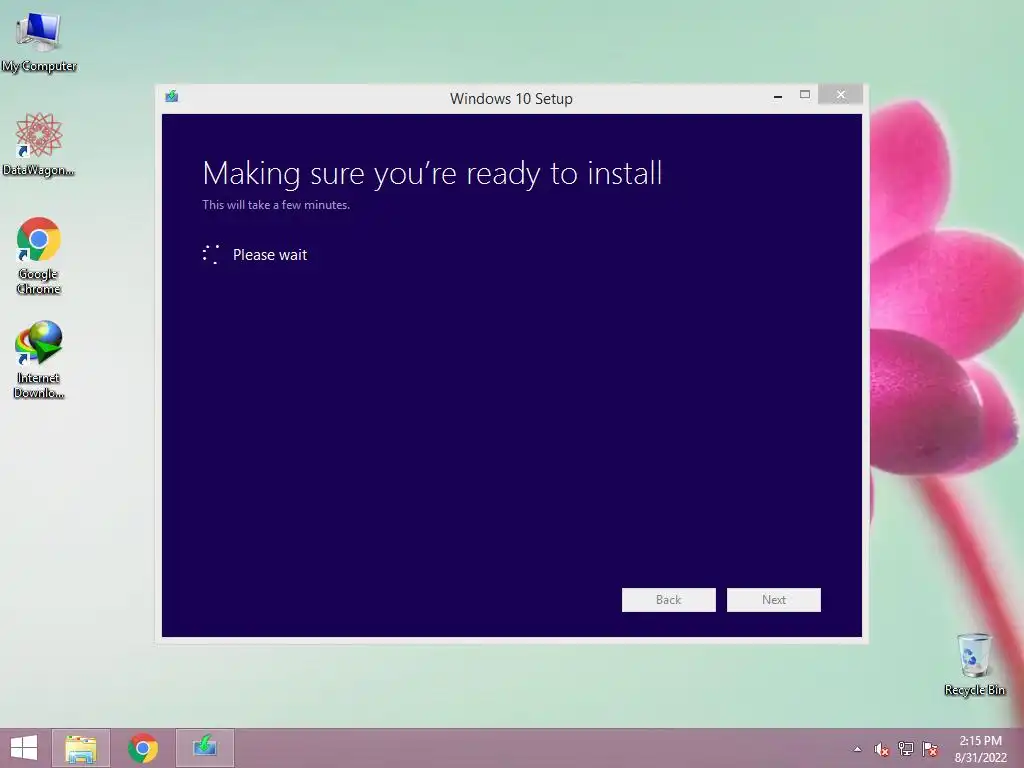Minimize the Windows 10 Setup window
This screenshot has height=768, width=1024.
click(x=778, y=96)
